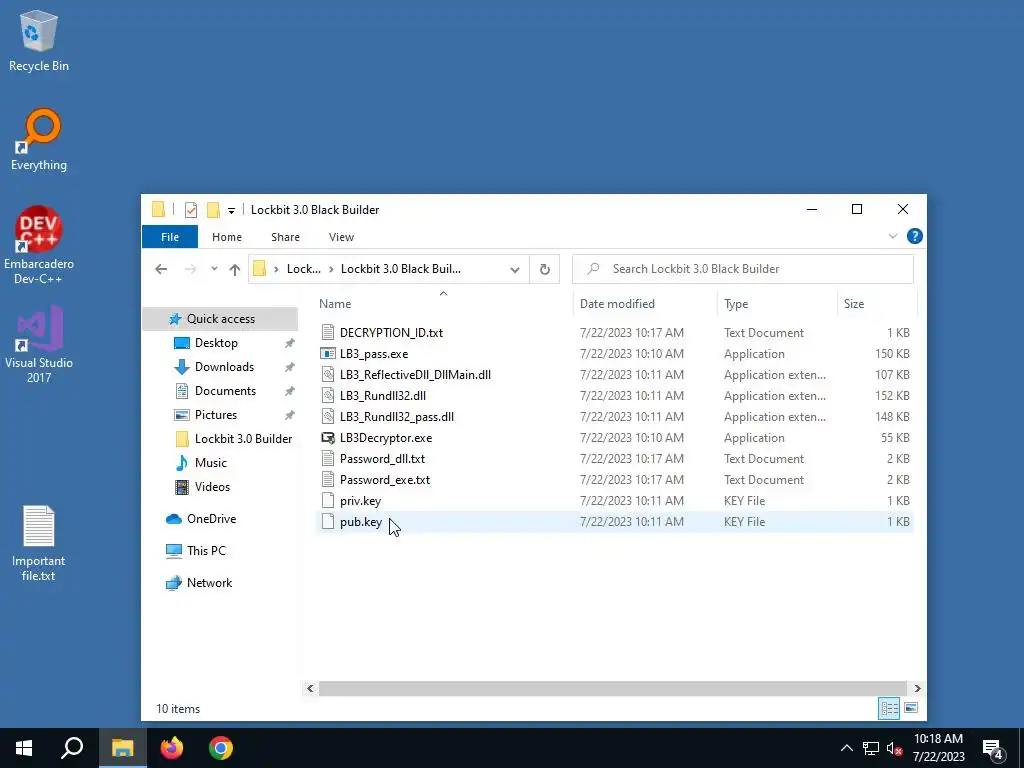1024x768 pixels.
Task: Launch the Everything search shortcut
Action: 39,140
